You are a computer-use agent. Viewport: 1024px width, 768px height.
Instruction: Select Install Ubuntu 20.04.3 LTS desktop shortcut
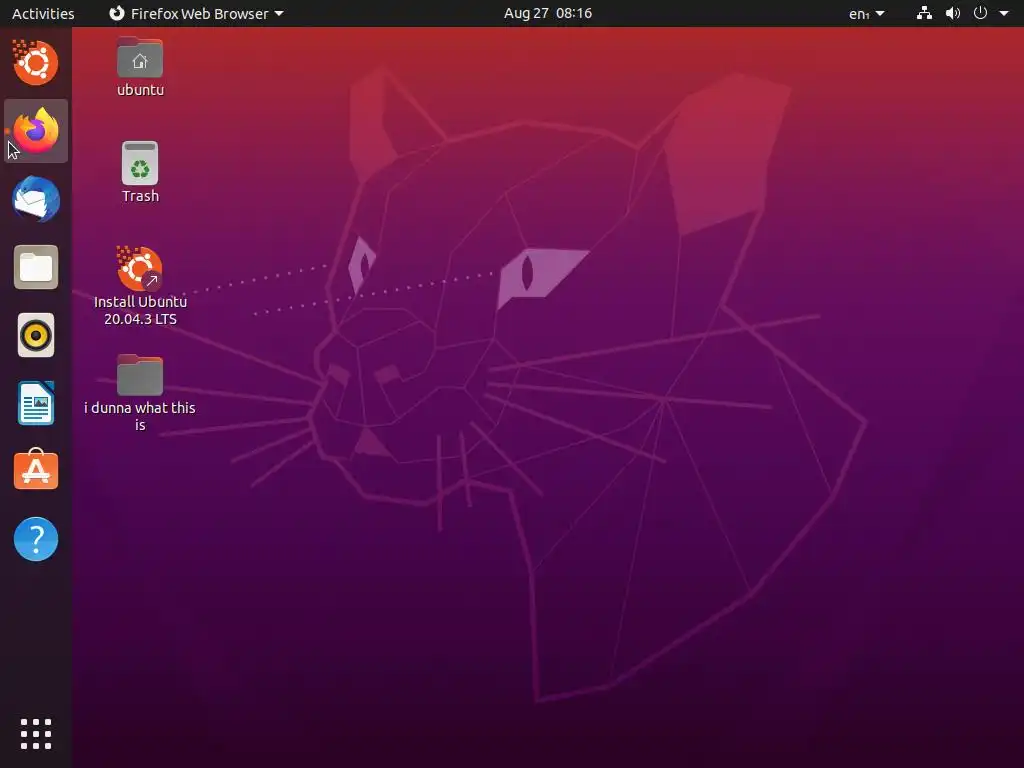click(140, 286)
